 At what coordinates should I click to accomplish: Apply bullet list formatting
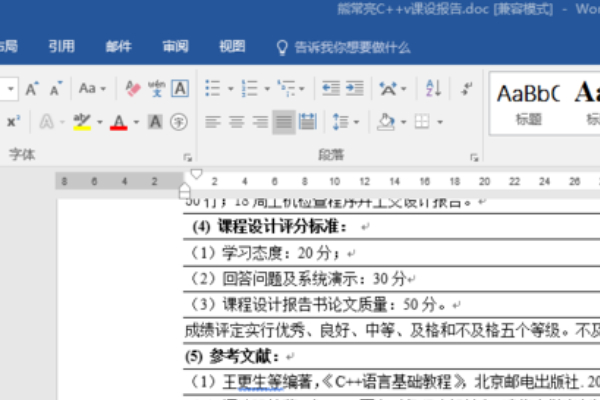[x=213, y=89]
